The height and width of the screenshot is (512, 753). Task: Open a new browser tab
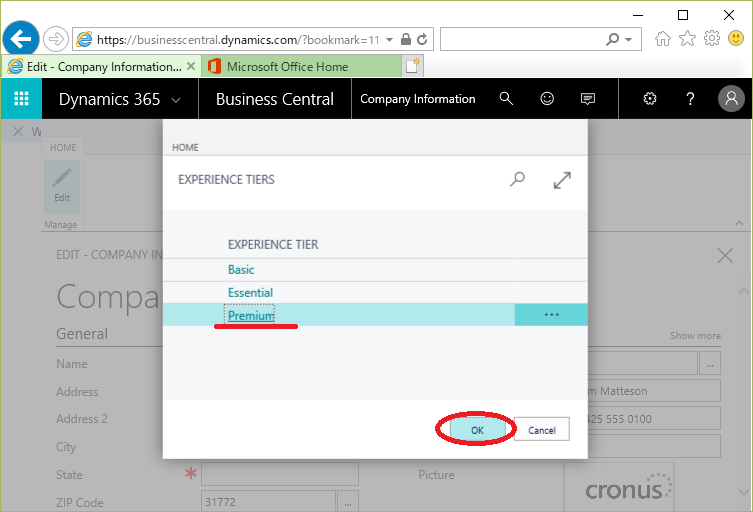(413, 66)
